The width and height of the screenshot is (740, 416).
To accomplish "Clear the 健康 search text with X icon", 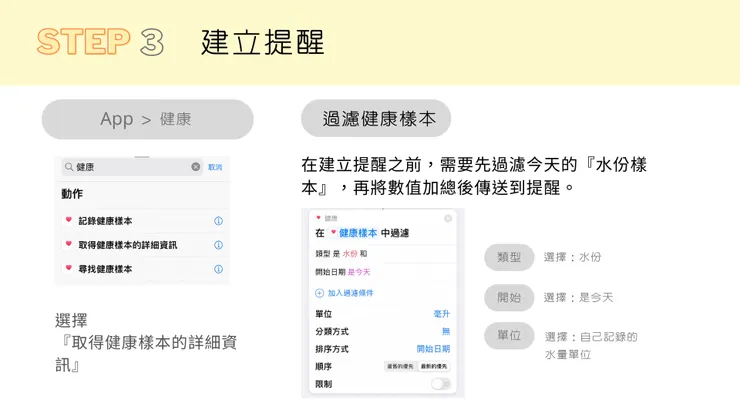I will (196, 167).
